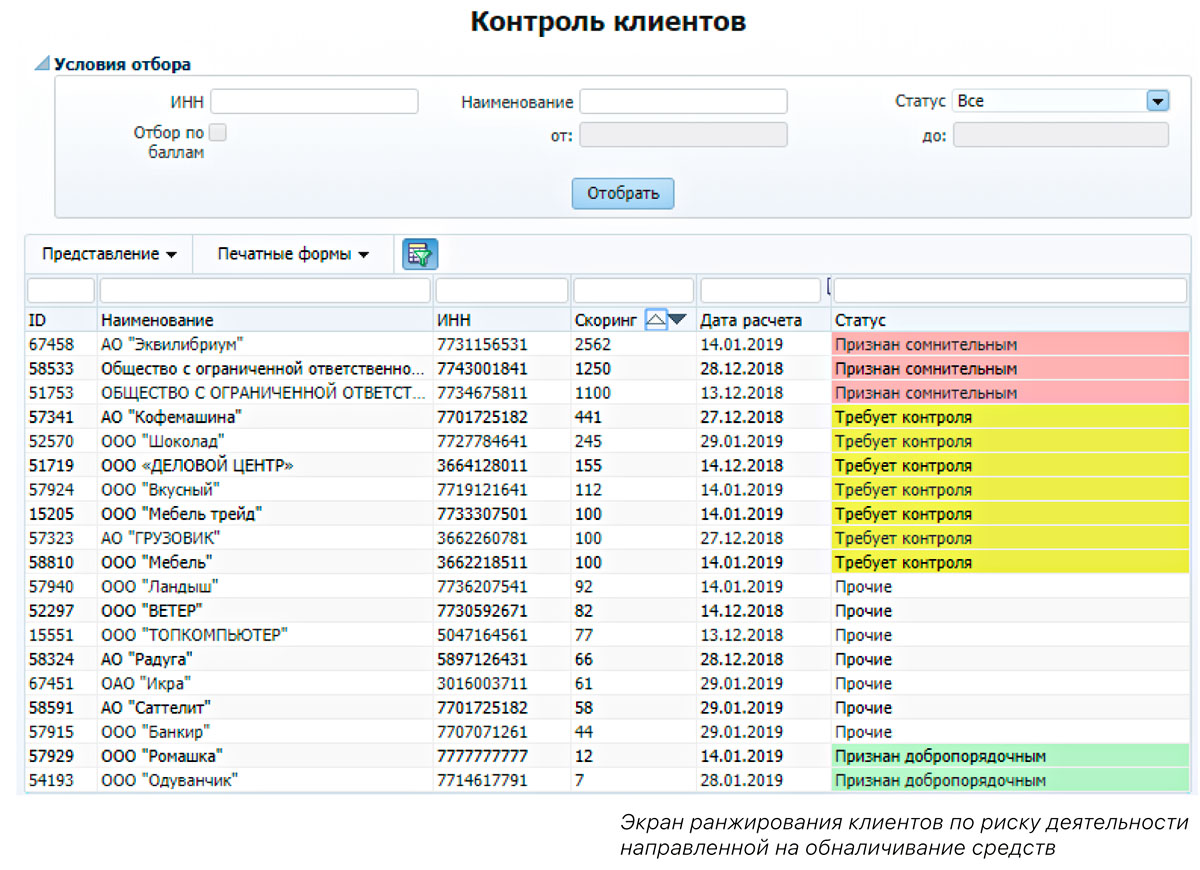Click yellow status cell for АО "Кофемашина"

[x=1010, y=417]
